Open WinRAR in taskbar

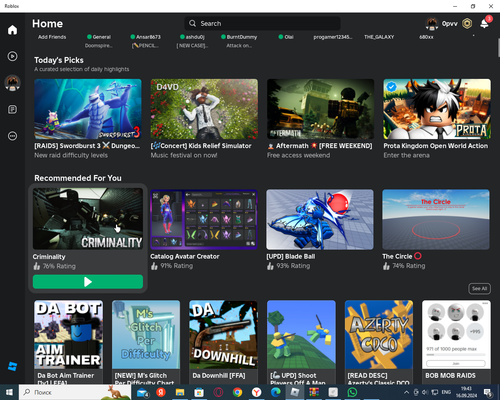(314, 392)
